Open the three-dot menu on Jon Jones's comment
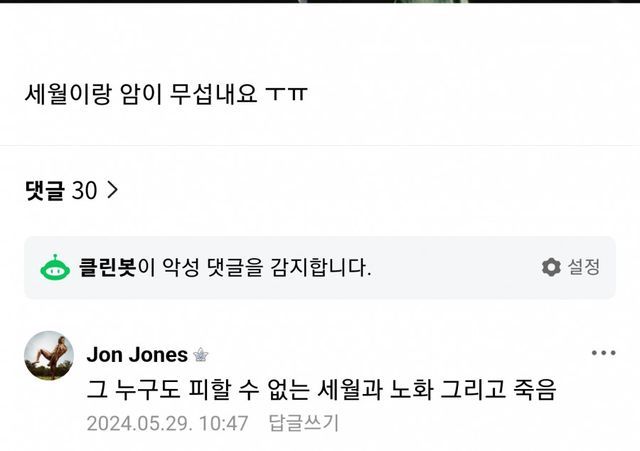640x451 pixels. [603, 353]
